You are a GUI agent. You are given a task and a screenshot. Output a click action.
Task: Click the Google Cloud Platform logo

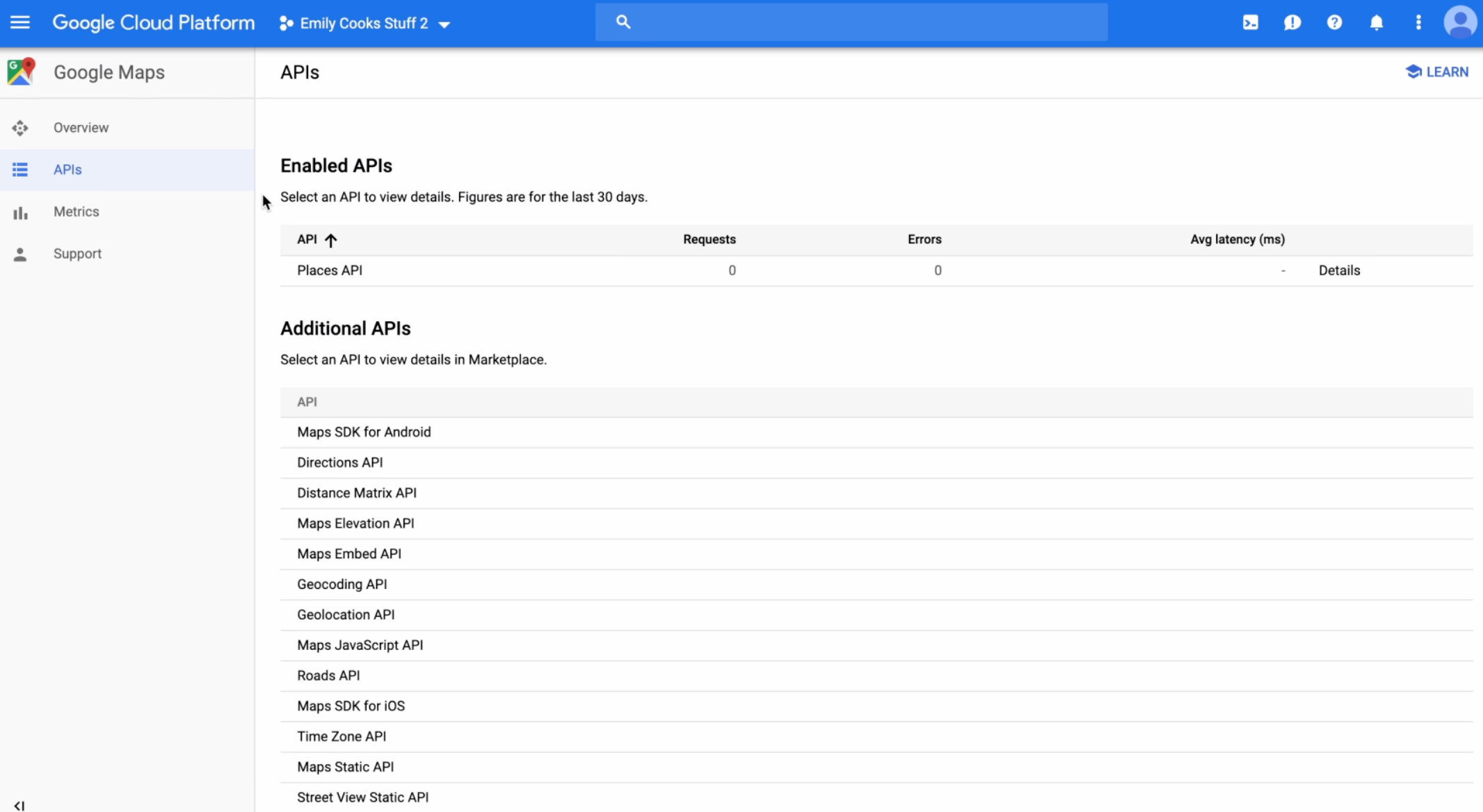pos(154,23)
